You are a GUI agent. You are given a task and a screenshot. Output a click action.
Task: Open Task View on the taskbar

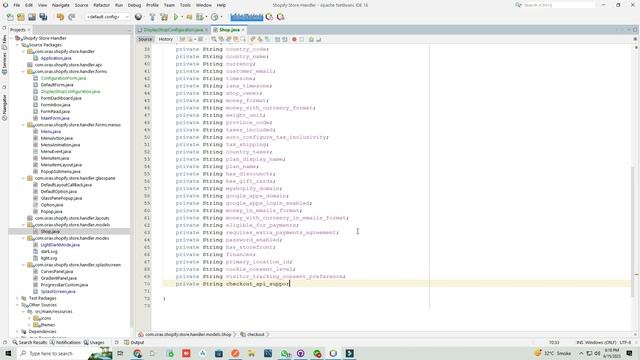120,353
